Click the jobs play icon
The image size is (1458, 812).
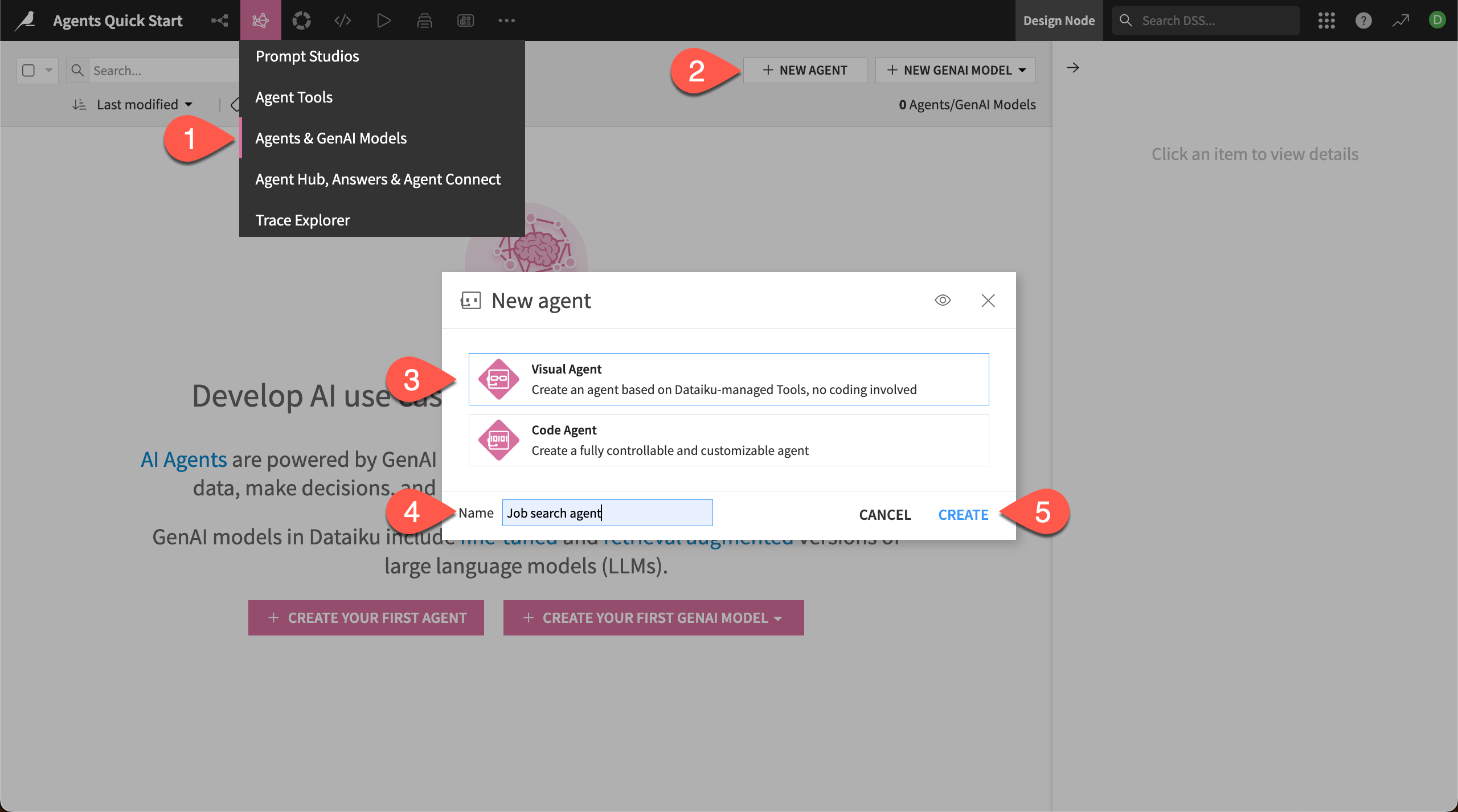[x=383, y=20]
